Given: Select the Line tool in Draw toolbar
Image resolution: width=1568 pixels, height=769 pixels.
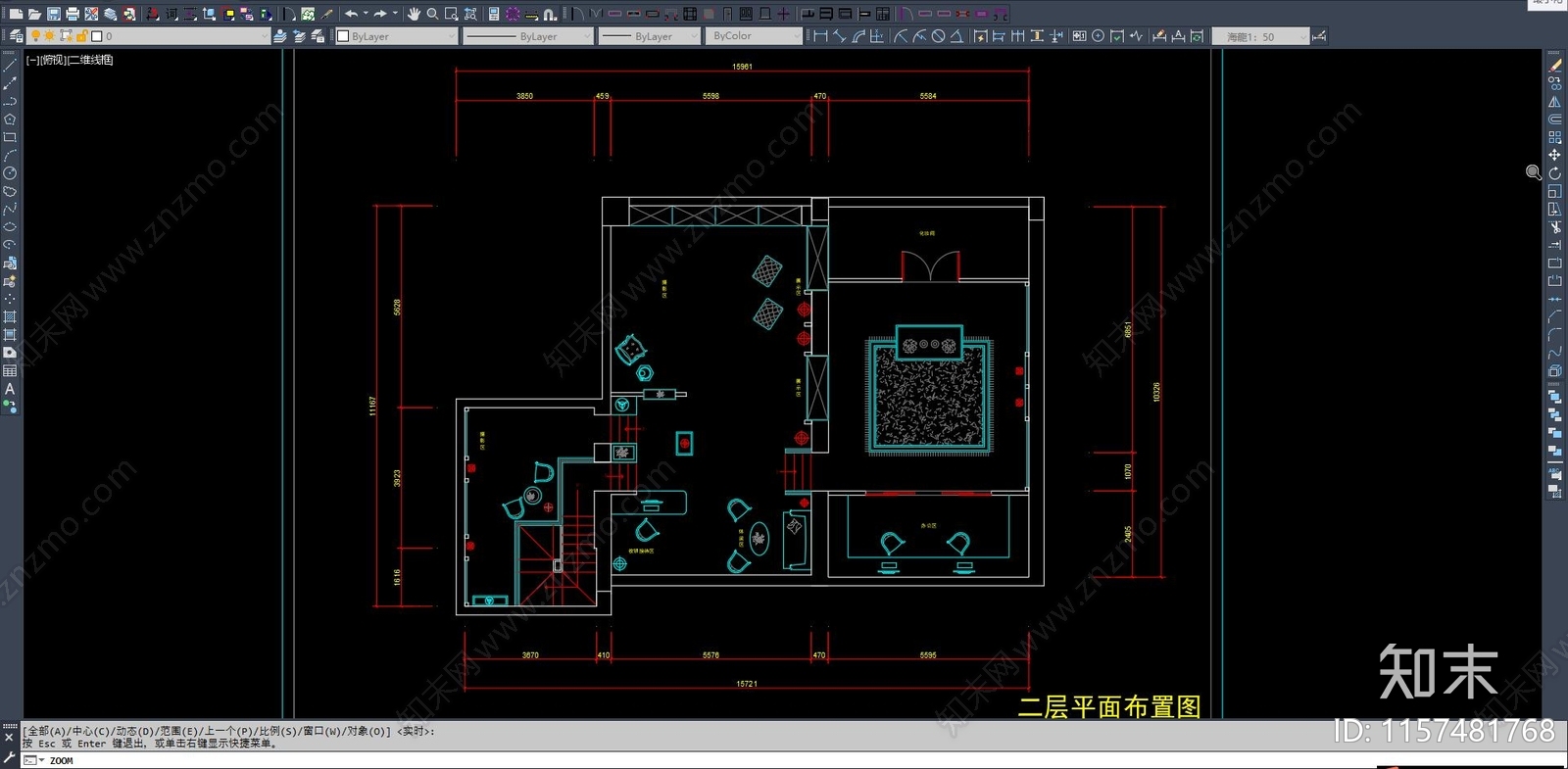Looking at the screenshot, I should point(10,66).
